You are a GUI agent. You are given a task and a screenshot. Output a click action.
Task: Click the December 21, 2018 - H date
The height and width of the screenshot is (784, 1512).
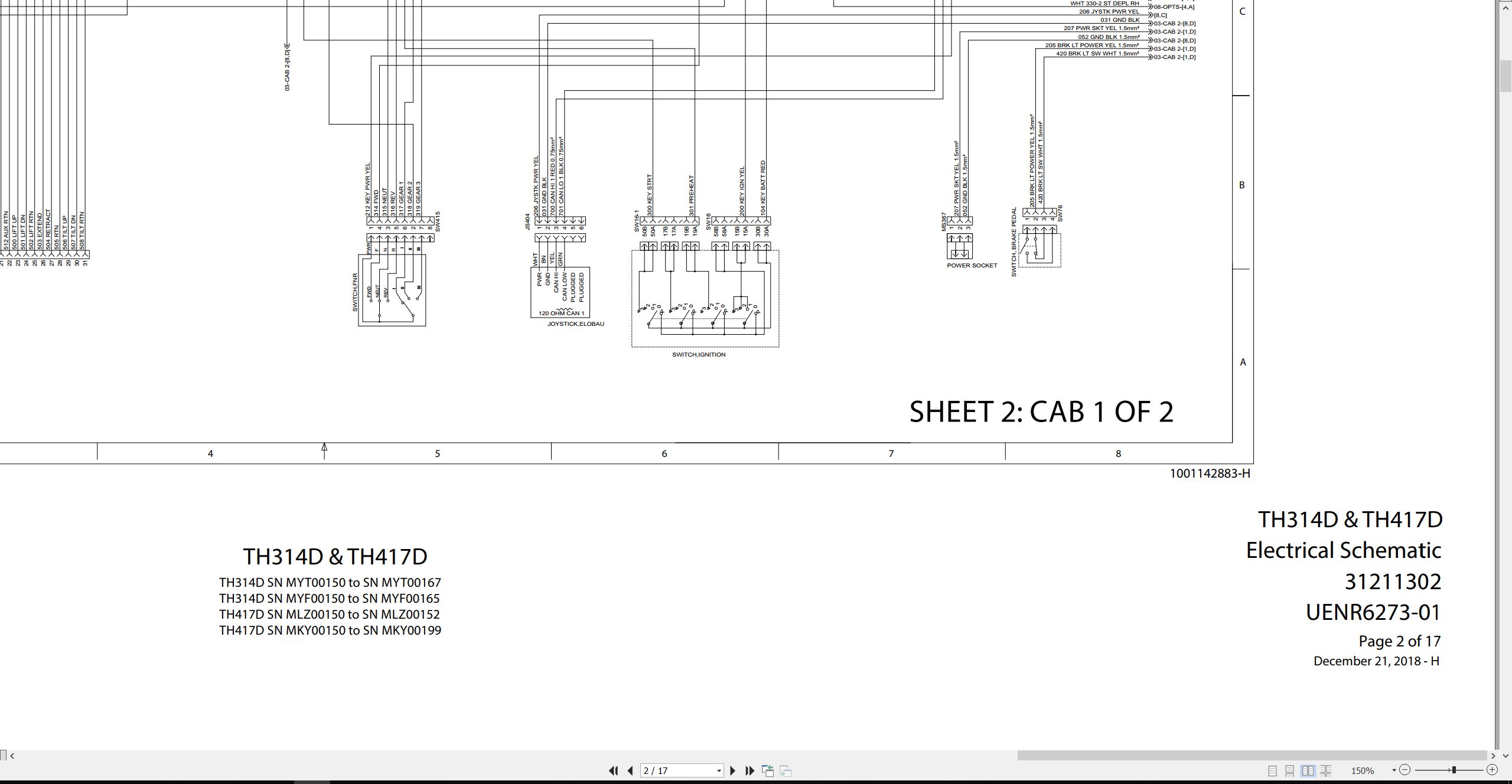point(1377,661)
